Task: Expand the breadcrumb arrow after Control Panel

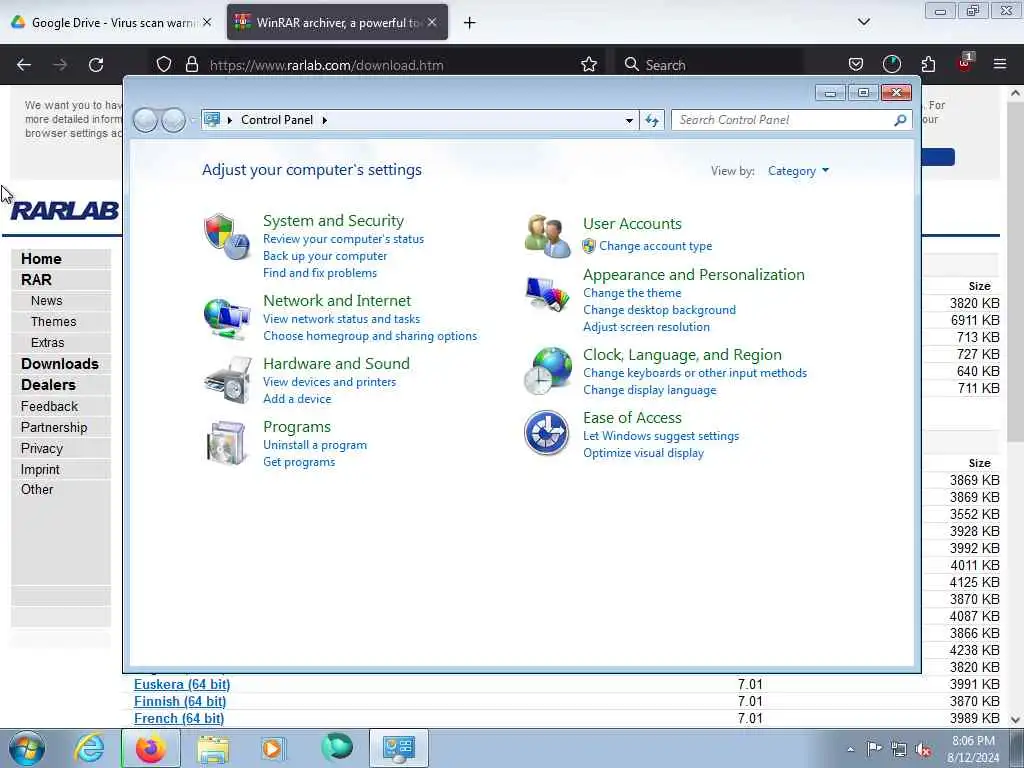Action: pos(324,120)
